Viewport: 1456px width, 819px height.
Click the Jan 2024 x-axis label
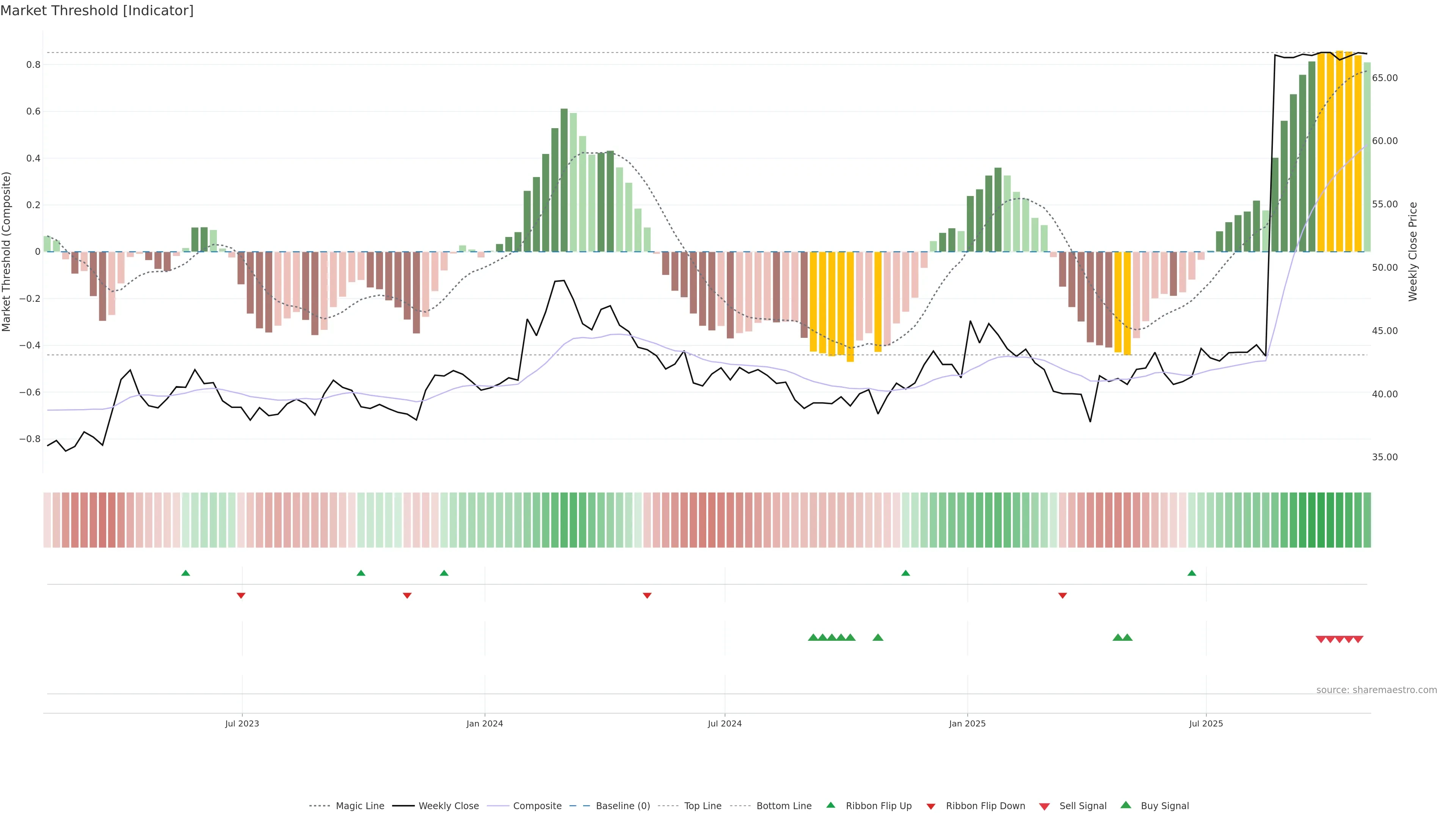point(485,723)
